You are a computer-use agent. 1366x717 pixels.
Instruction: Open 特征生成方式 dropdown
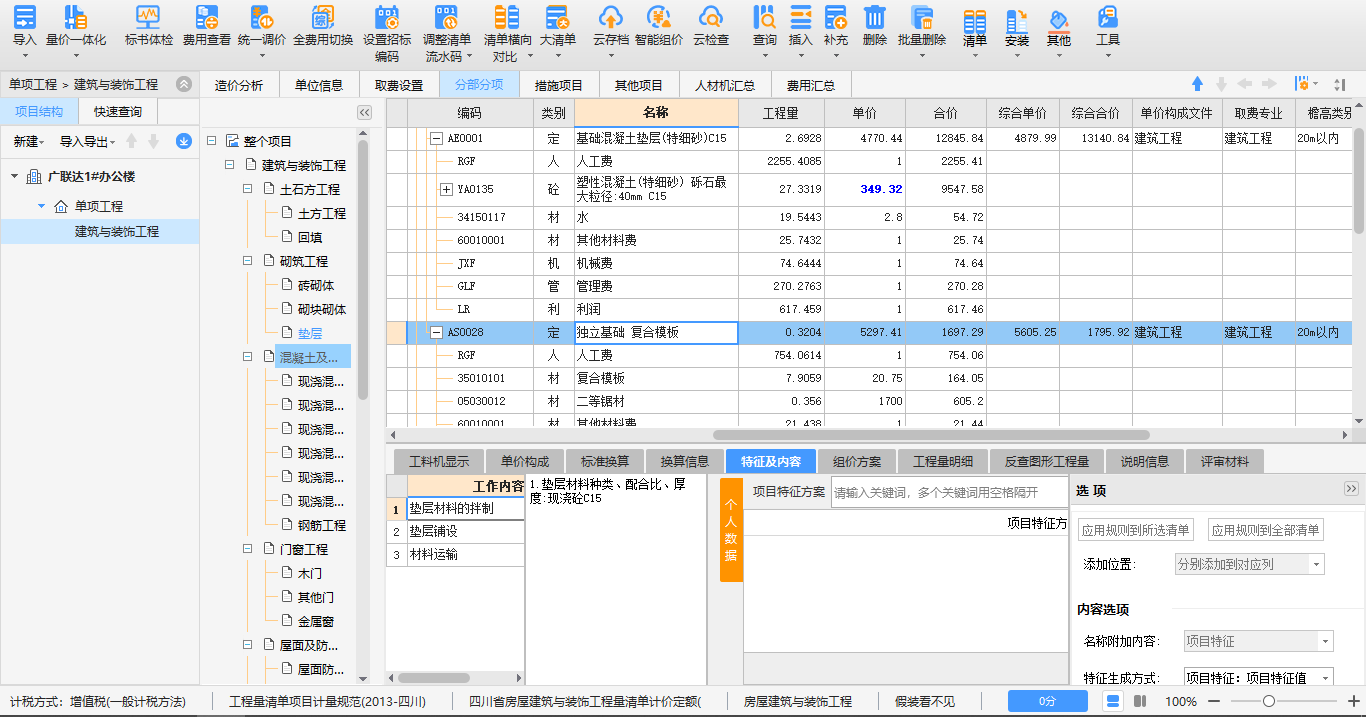1259,678
